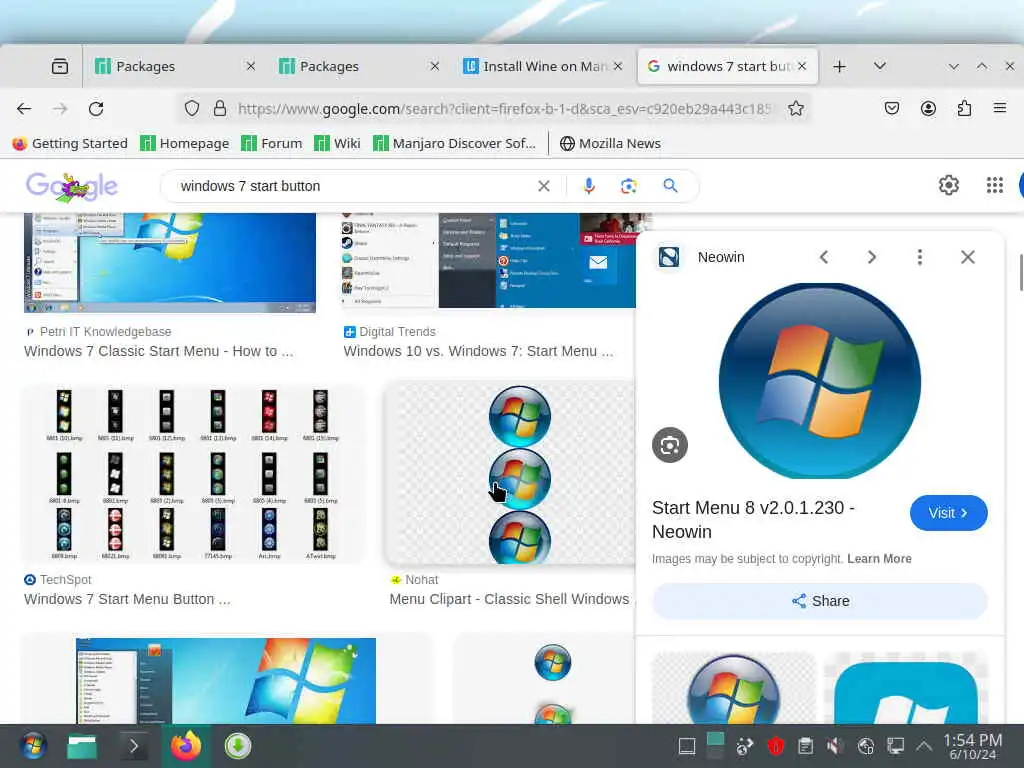
Task: Click the Windows 7 Classic Start Menu title link
Action: click(159, 351)
